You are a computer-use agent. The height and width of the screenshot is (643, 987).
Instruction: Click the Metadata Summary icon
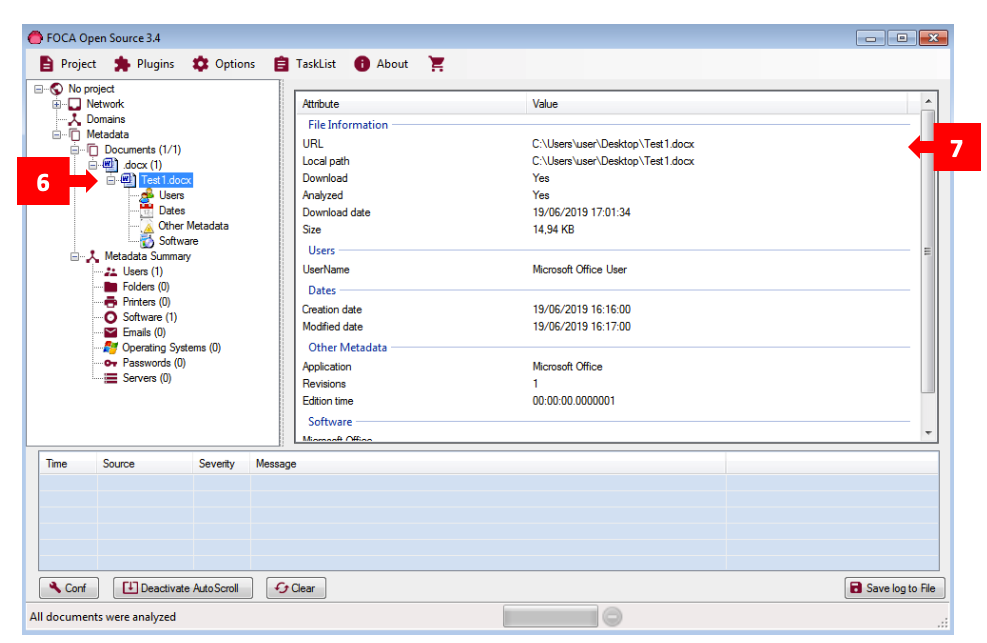[93, 256]
